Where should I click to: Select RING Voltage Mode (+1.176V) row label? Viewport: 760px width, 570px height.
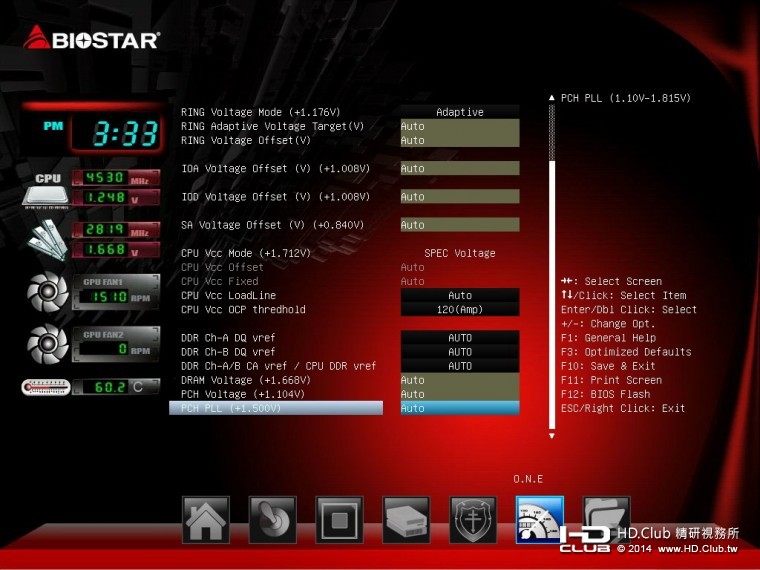tap(261, 112)
